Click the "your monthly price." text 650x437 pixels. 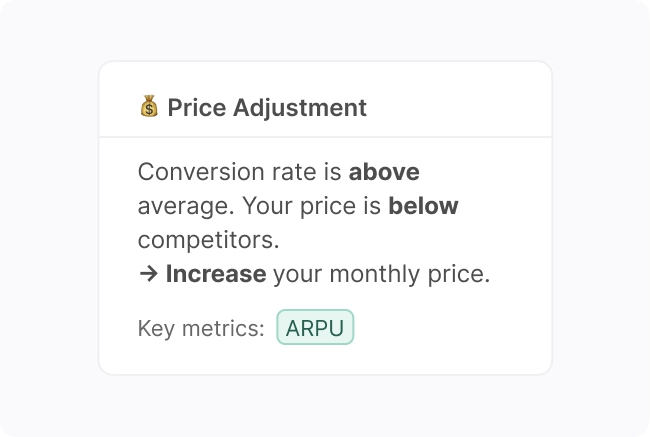(381, 274)
